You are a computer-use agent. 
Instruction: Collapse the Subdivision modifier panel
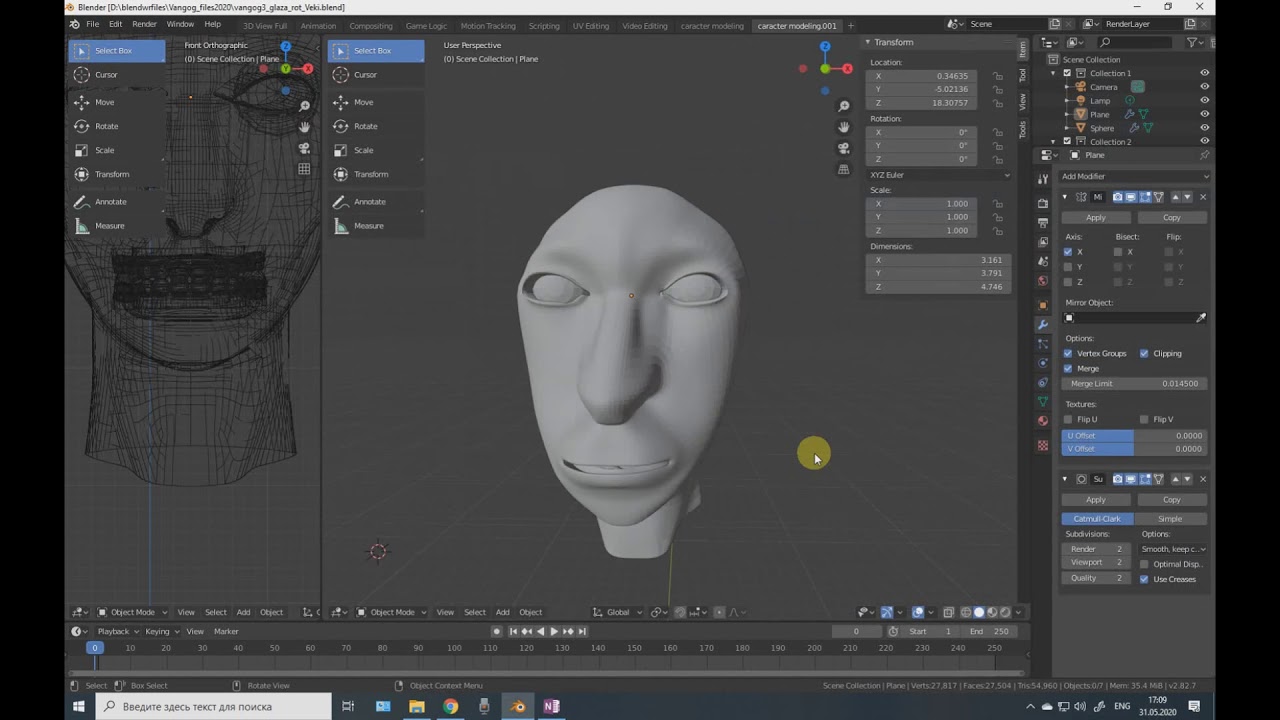(1065, 479)
